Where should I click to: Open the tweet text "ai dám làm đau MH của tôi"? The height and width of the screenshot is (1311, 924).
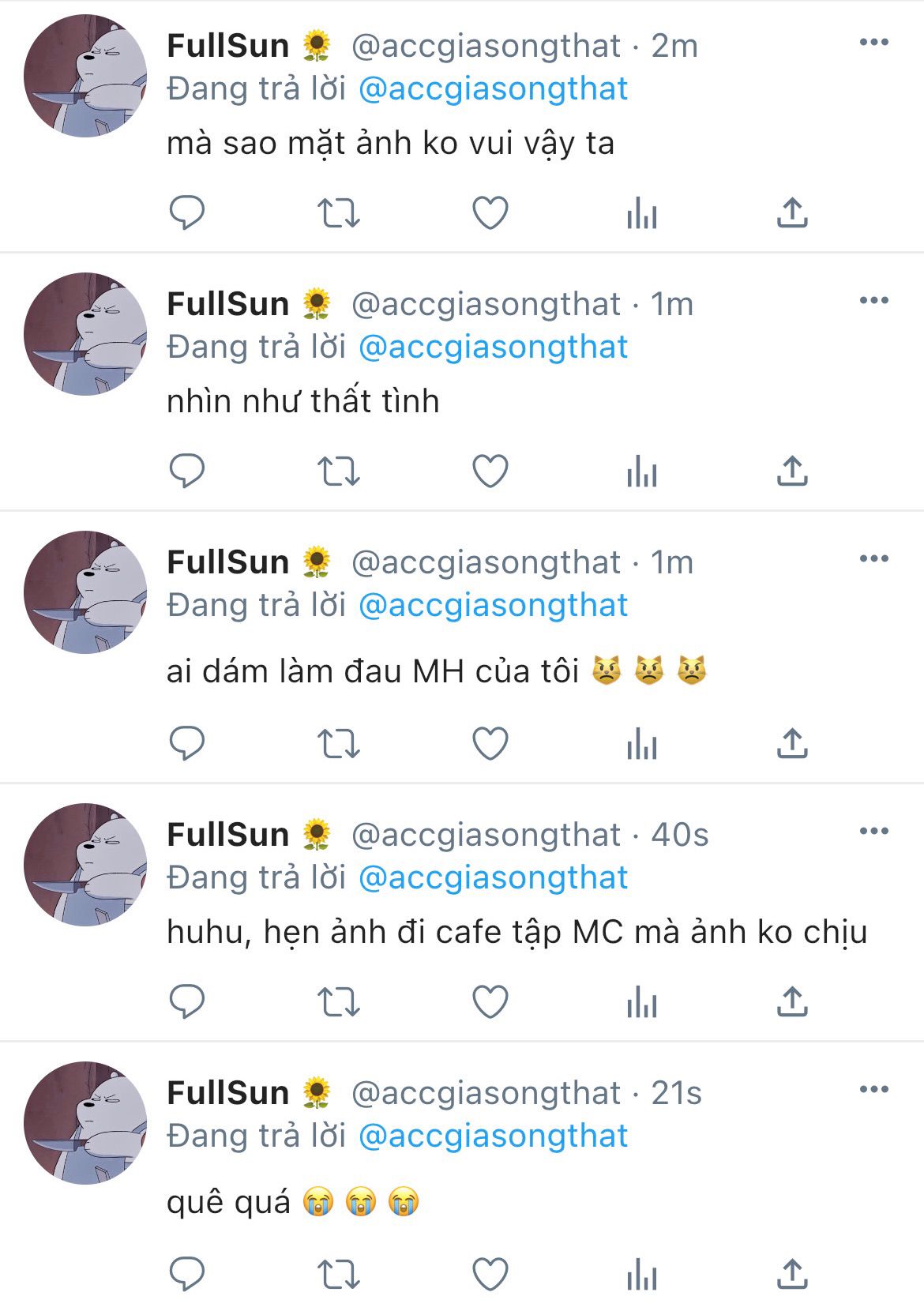[x=371, y=672]
